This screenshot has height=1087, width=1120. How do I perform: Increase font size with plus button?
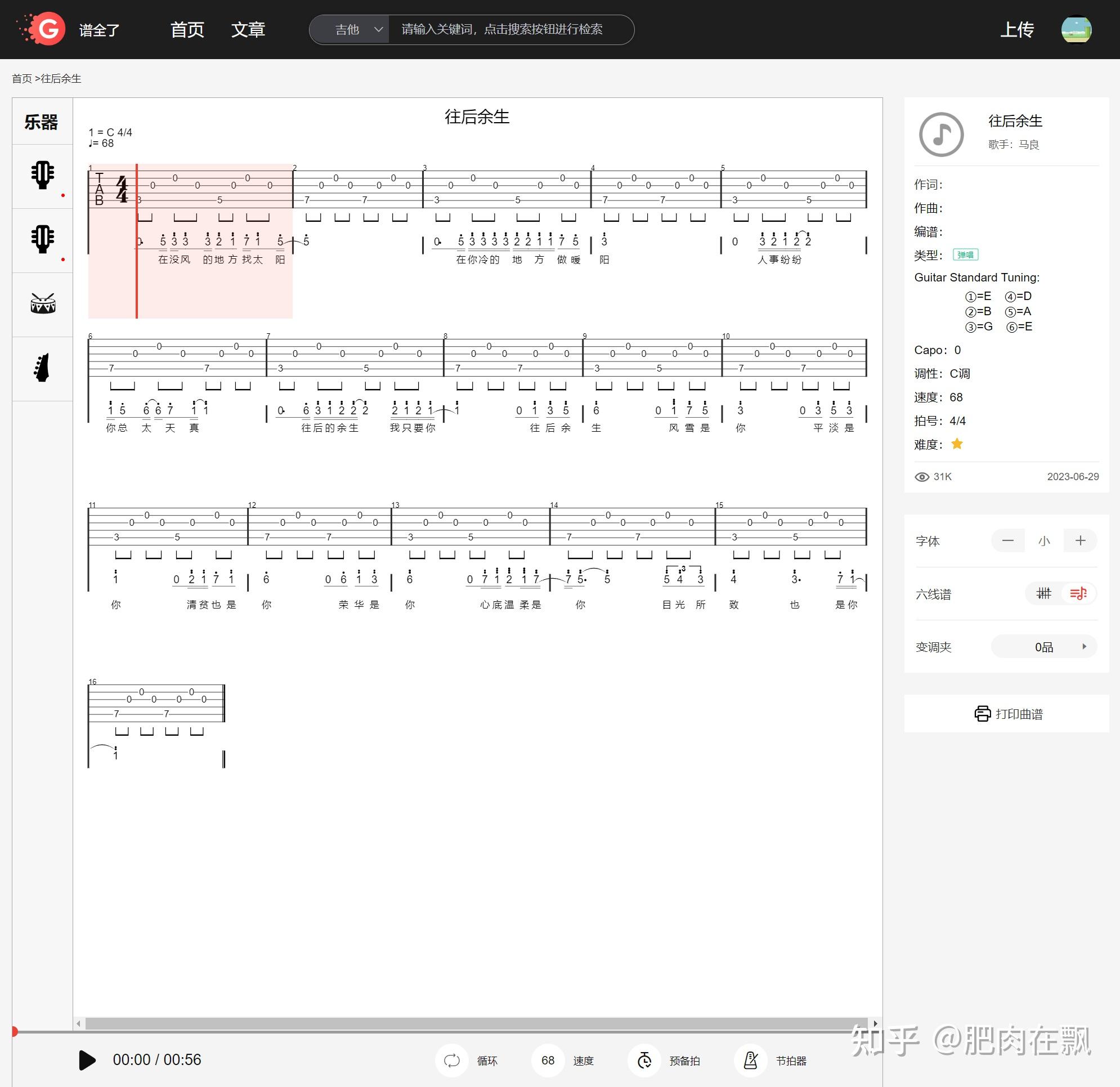click(1080, 540)
